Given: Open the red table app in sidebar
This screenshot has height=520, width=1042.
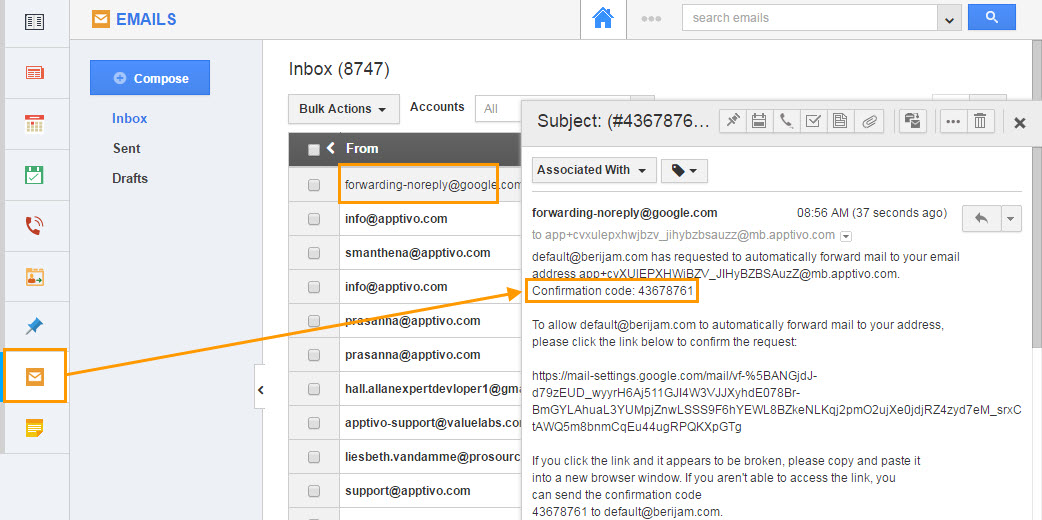Looking at the screenshot, I should [35, 72].
